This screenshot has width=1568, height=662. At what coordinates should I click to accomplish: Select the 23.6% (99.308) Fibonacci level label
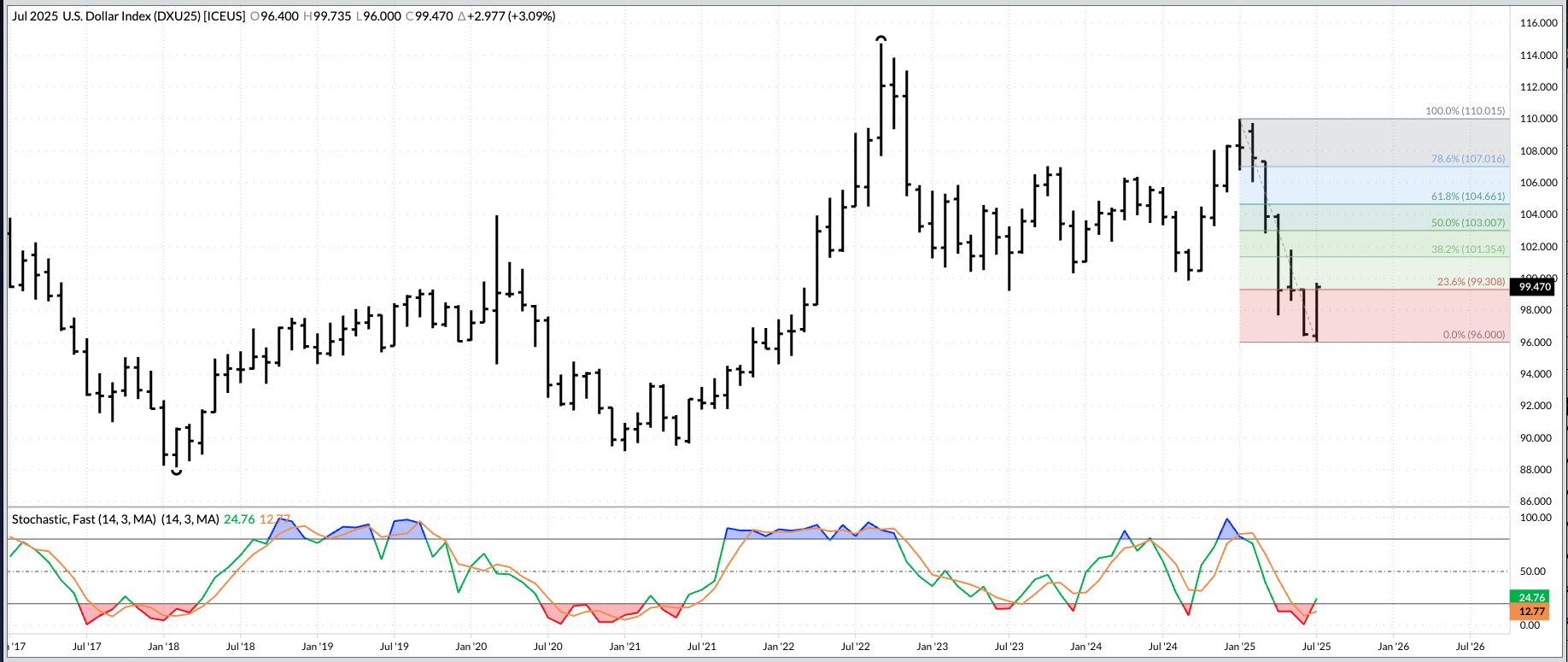pos(1471,282)
